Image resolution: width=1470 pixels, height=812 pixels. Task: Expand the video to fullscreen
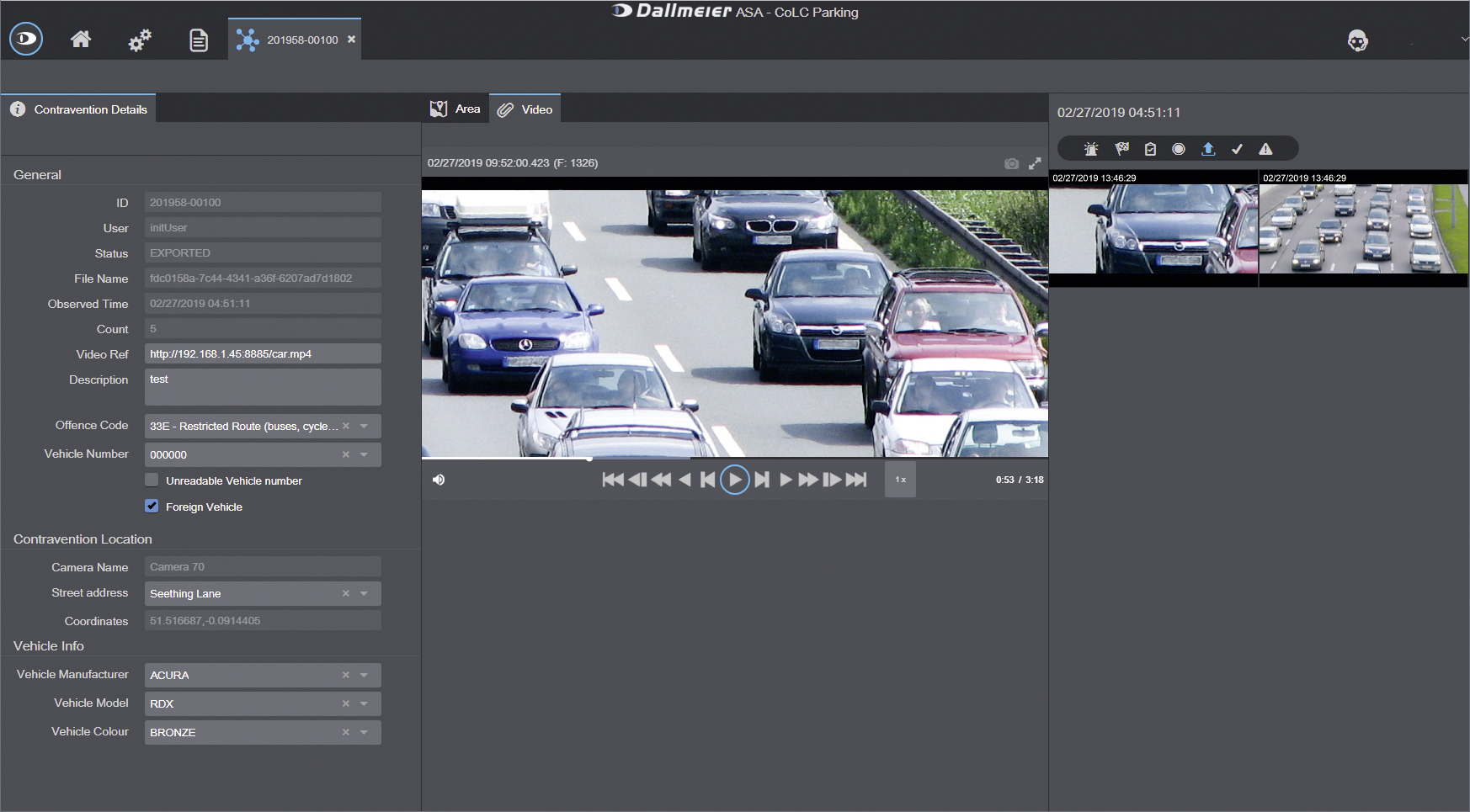pyautogui.click(x=1035, y=163)
